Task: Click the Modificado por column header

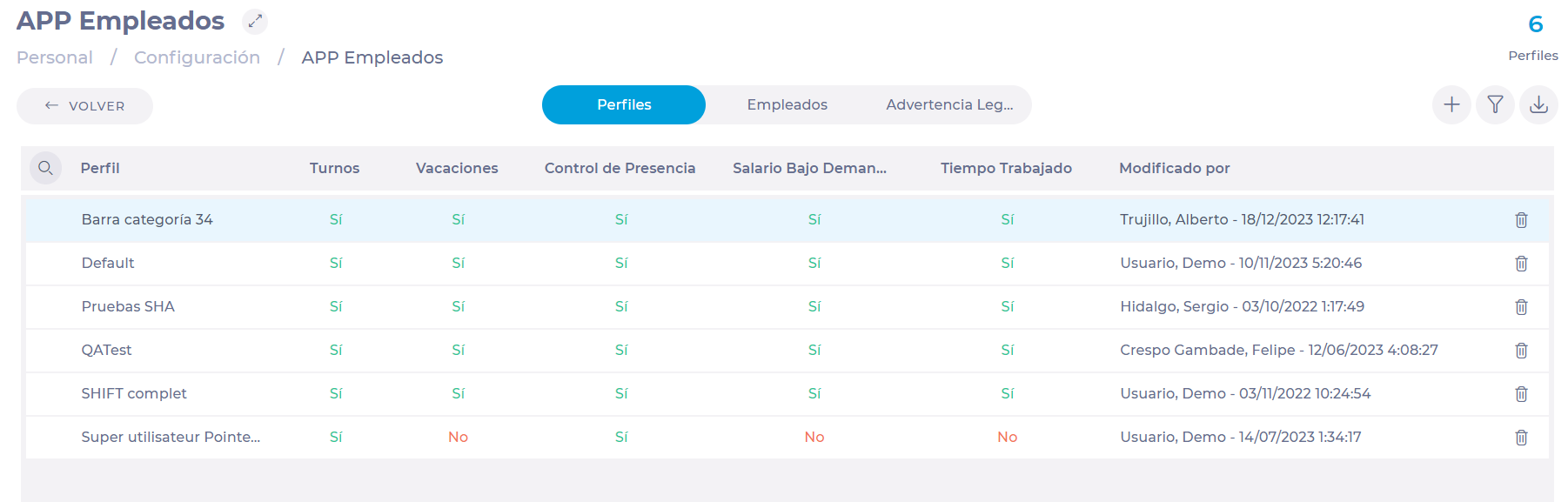Action: [1174, 168]
